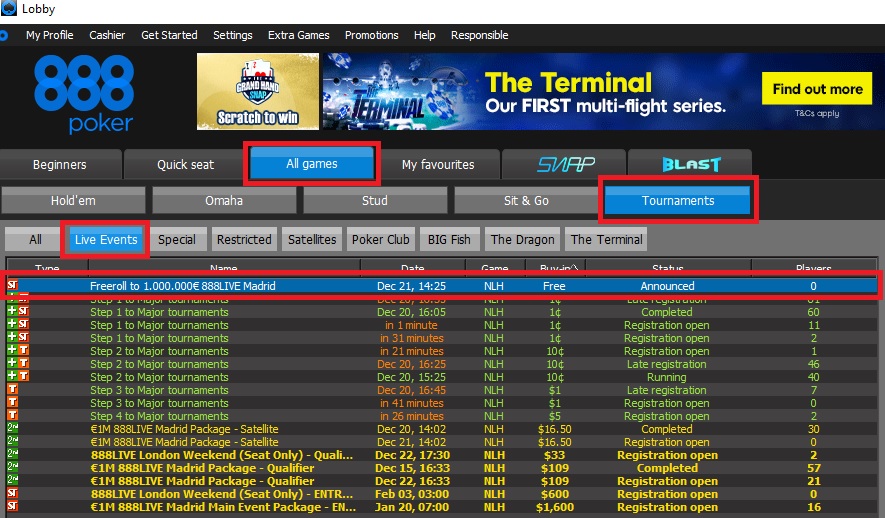Filter by Special tournaments
Viewport: 885px width, 518px height.
click(177, 240)
